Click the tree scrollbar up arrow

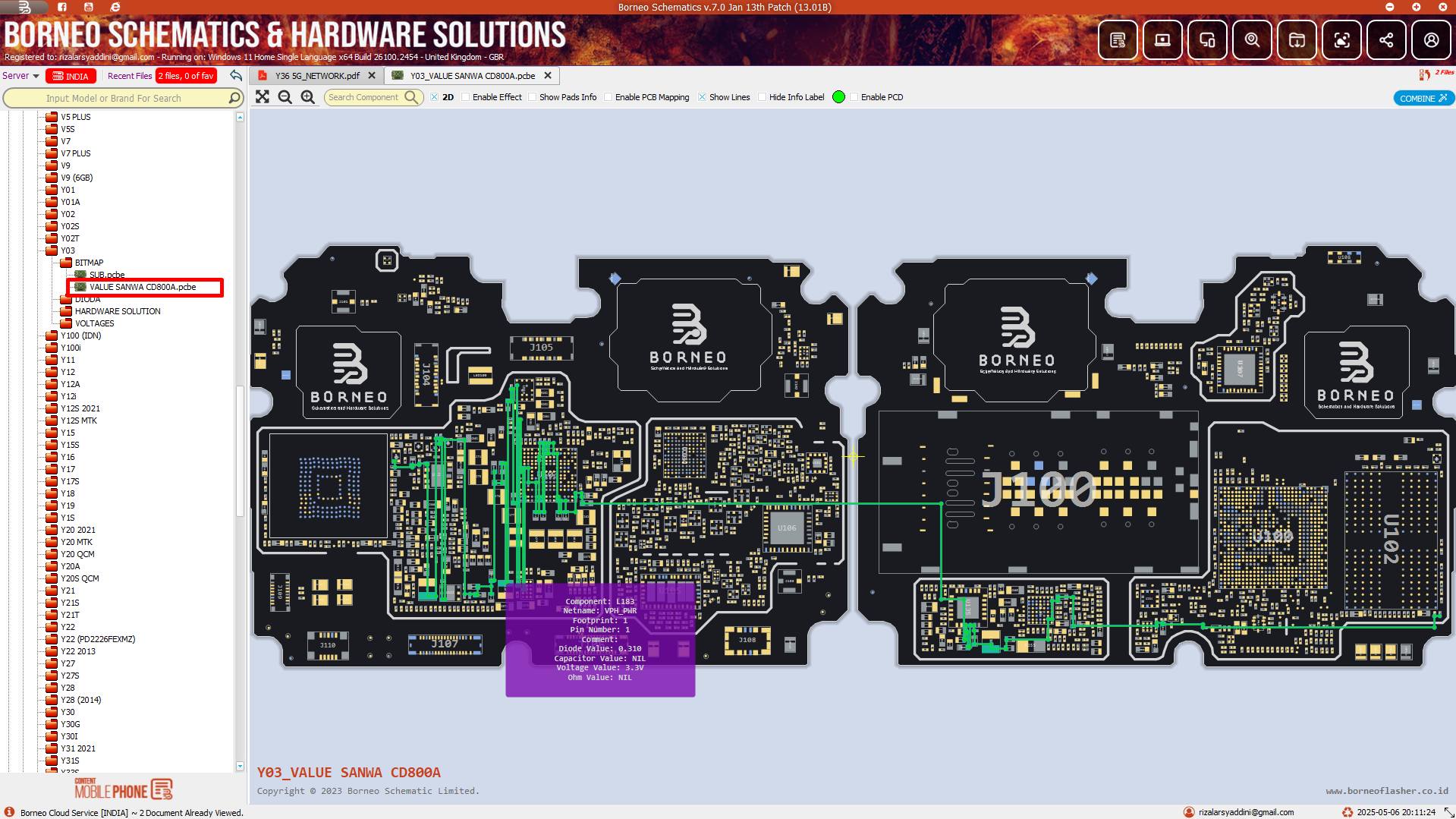tap(240, 117)
